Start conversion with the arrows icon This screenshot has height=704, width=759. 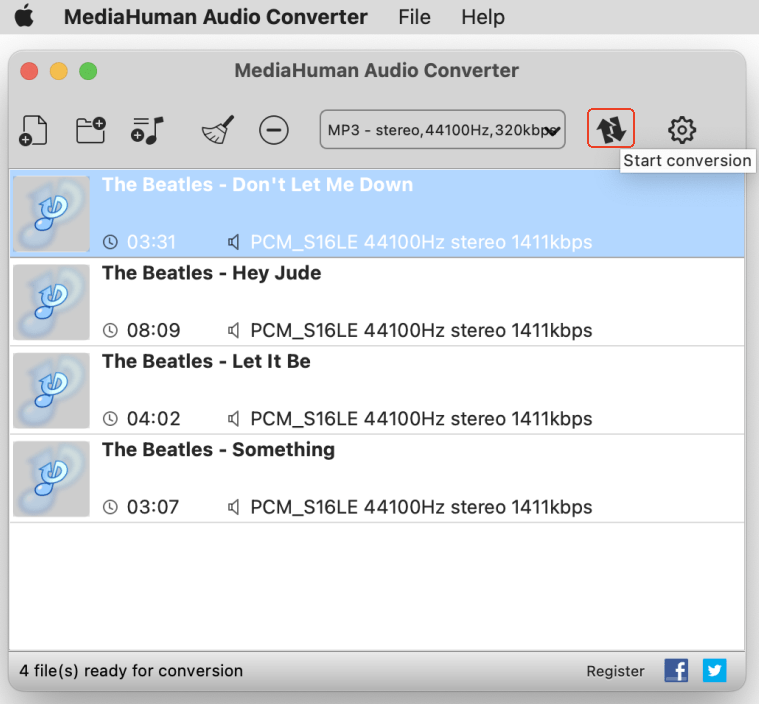tap(610, 129)
